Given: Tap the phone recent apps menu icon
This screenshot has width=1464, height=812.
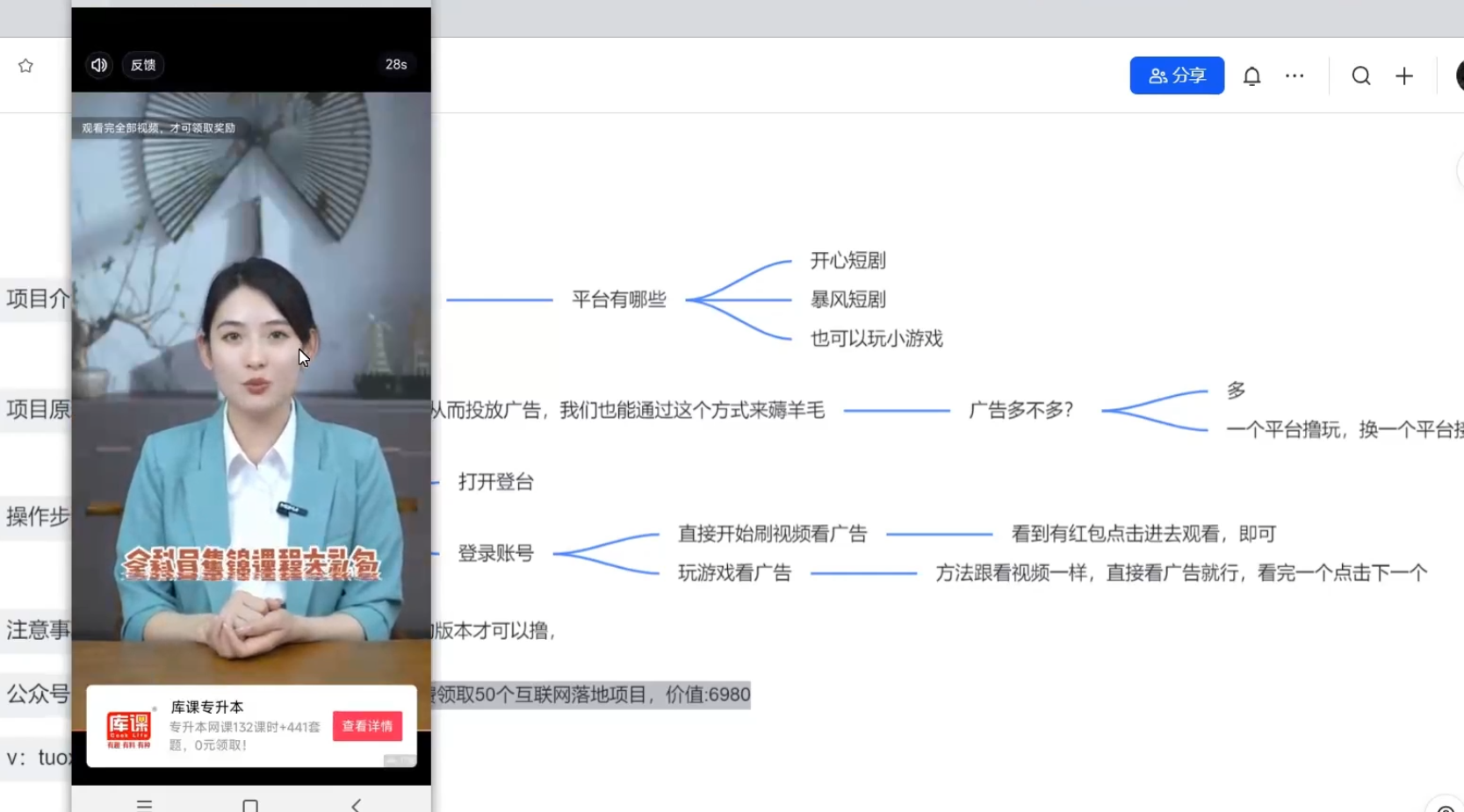Looking at the screenshot, I should click(x=145, y=804).
